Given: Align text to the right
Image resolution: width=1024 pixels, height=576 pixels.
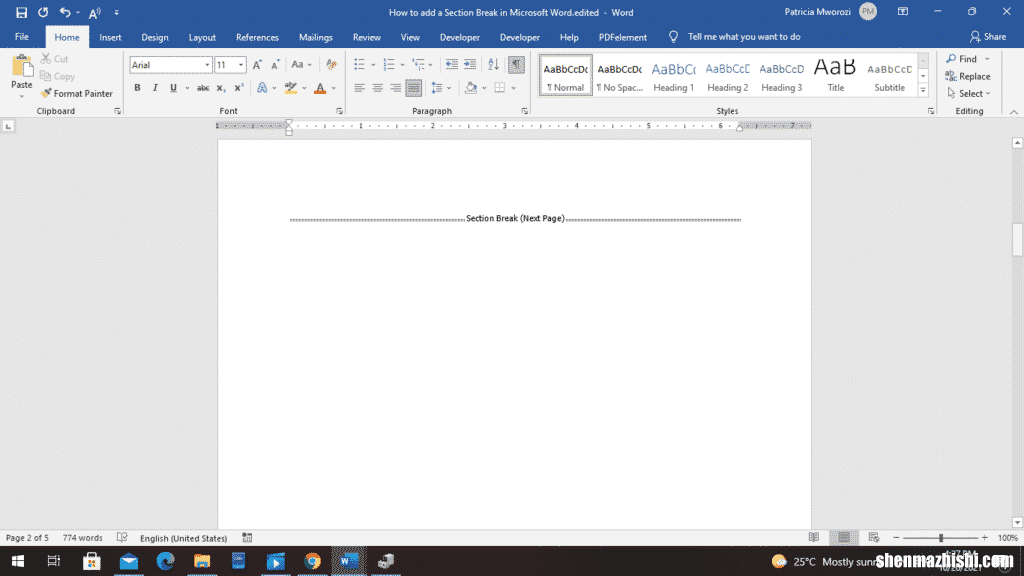Looking at the screenshot, I should pos(396,88).
